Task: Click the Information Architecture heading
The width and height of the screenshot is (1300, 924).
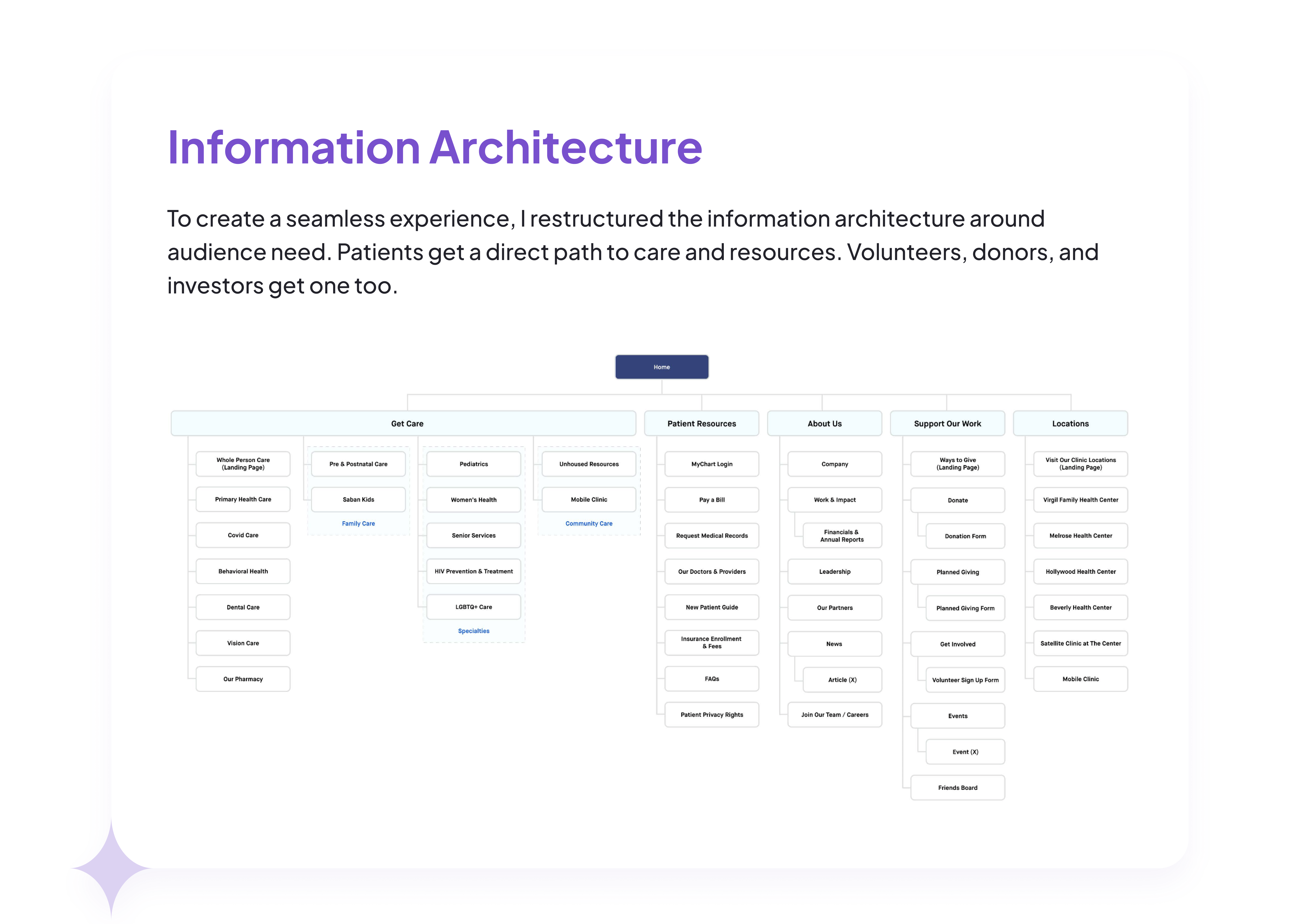Action: pyautogui.click(x=435, y=147)
